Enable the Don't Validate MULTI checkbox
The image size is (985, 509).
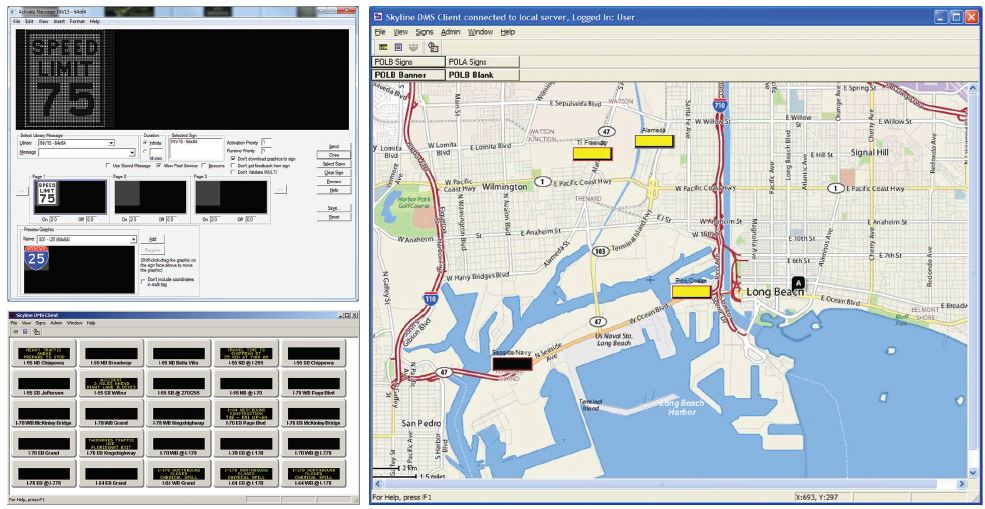(233, 172)
